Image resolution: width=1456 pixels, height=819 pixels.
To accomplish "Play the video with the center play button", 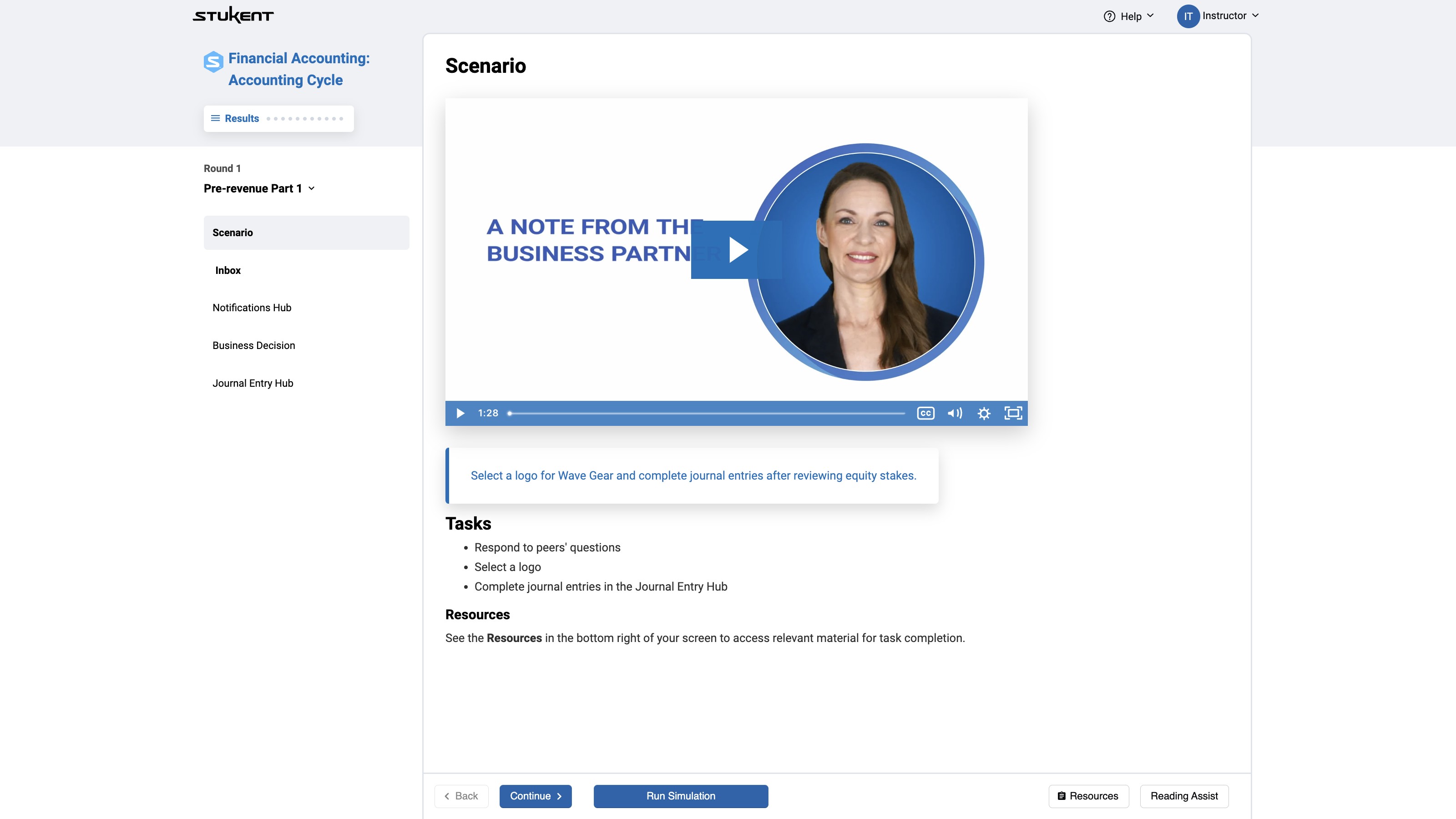I will pyautogui.click(x=737, y=249).
